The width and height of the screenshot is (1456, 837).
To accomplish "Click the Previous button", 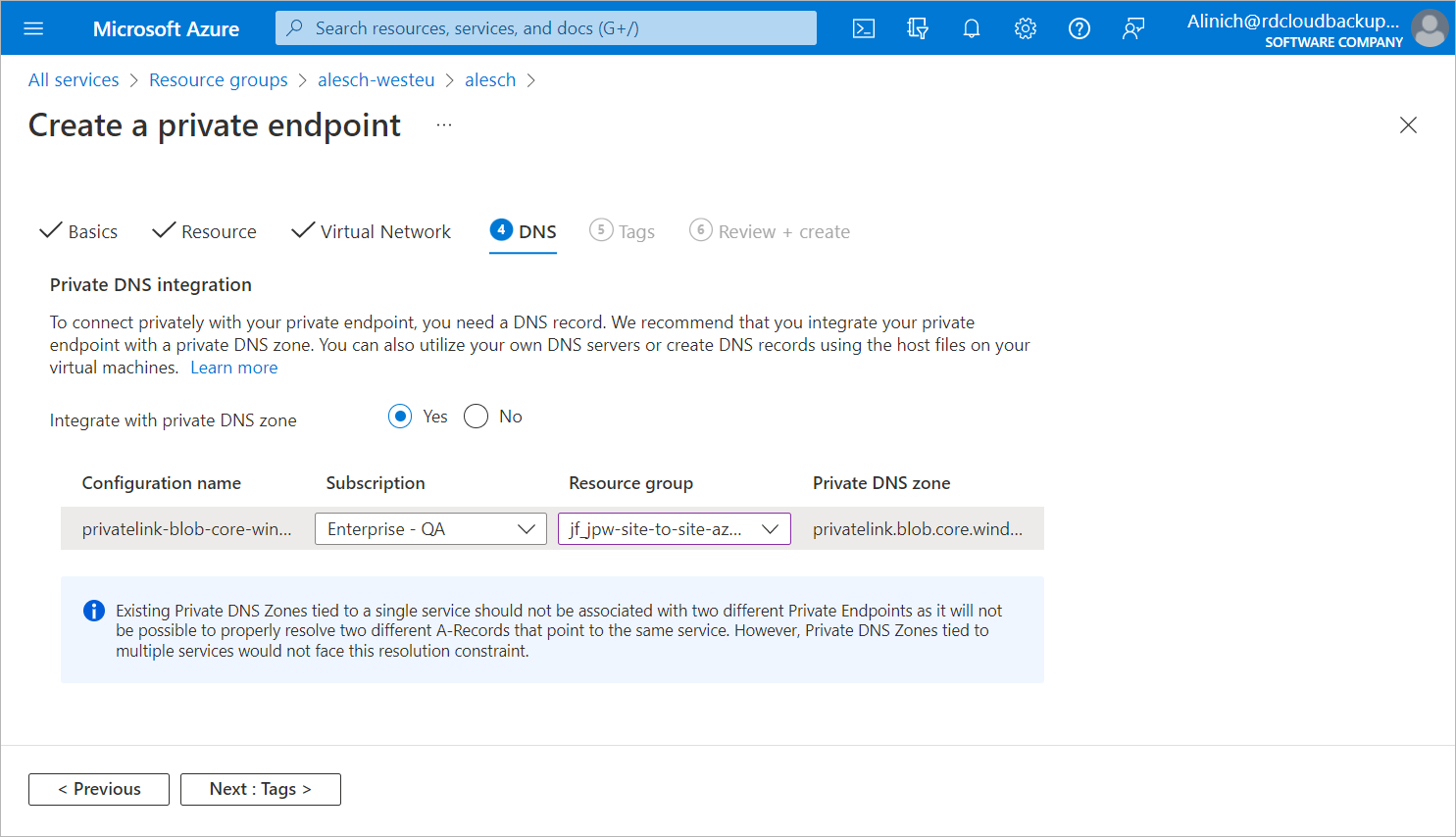I will click(x=99, y=789).
